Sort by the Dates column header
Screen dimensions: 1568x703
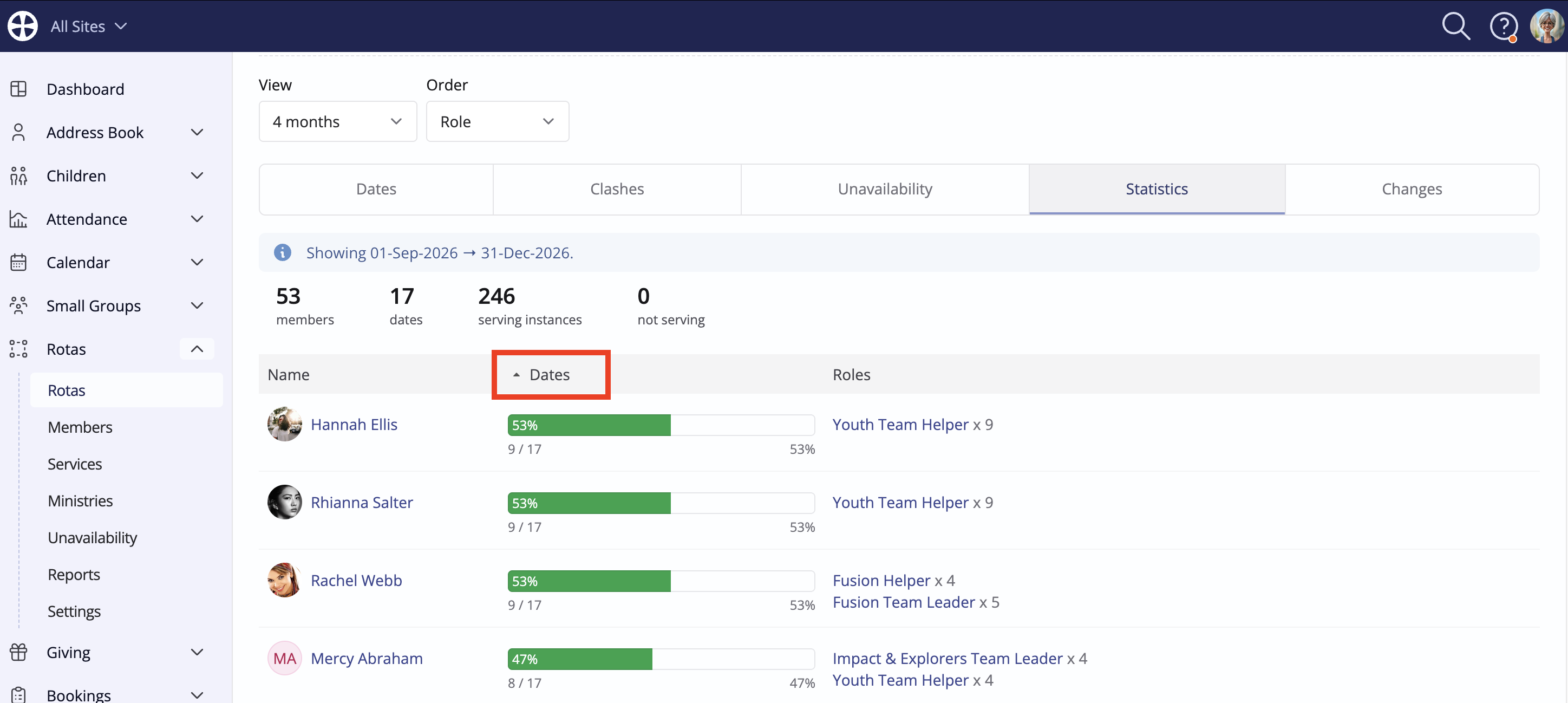[550, 375]
